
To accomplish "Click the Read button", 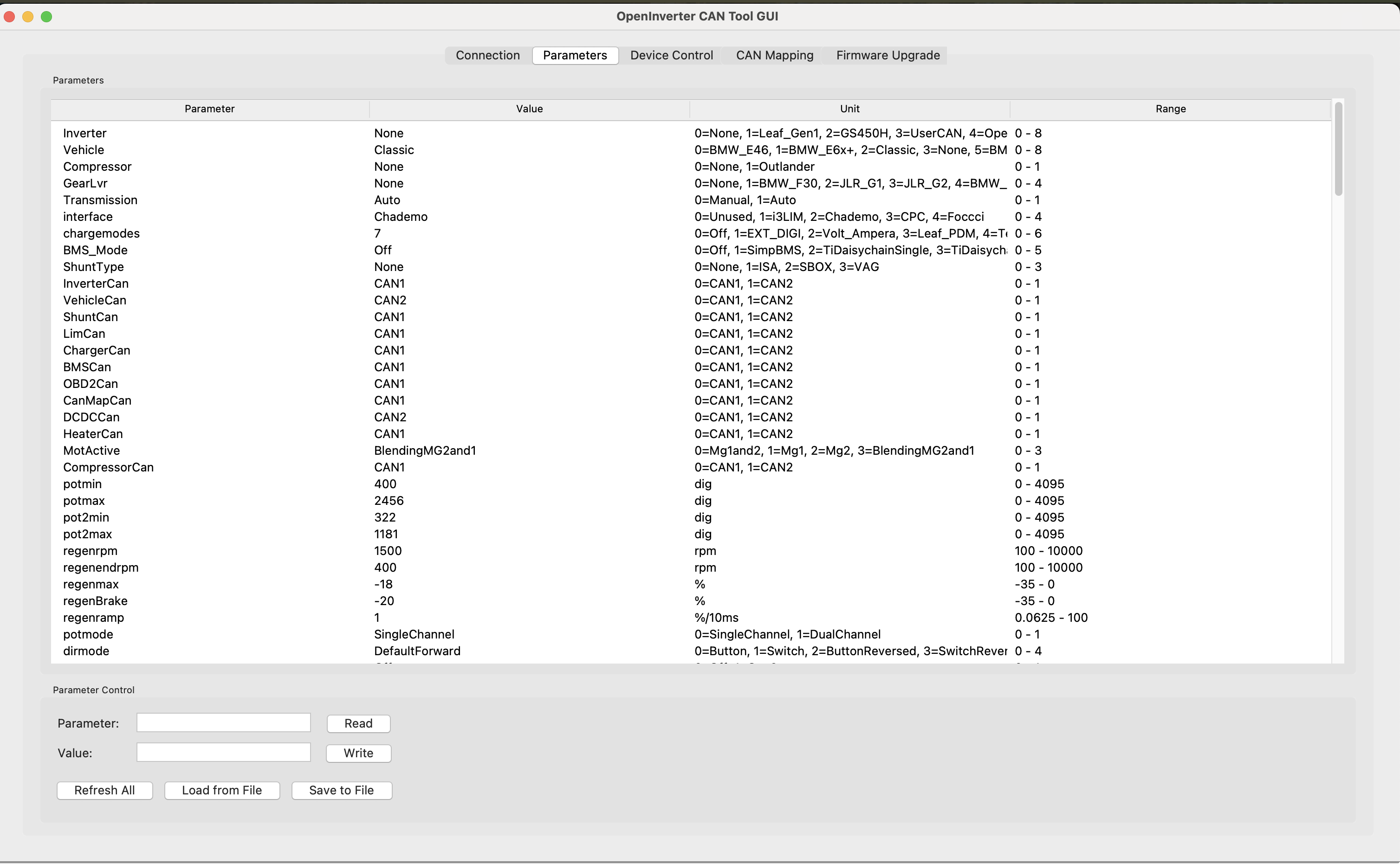I will [x=358, y=723].
